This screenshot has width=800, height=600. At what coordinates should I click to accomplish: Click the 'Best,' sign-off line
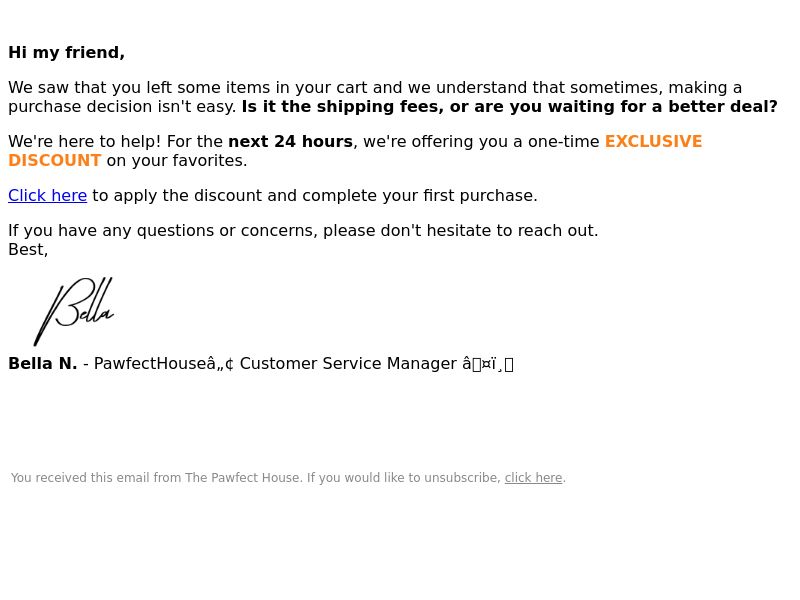tap(28, 249)
